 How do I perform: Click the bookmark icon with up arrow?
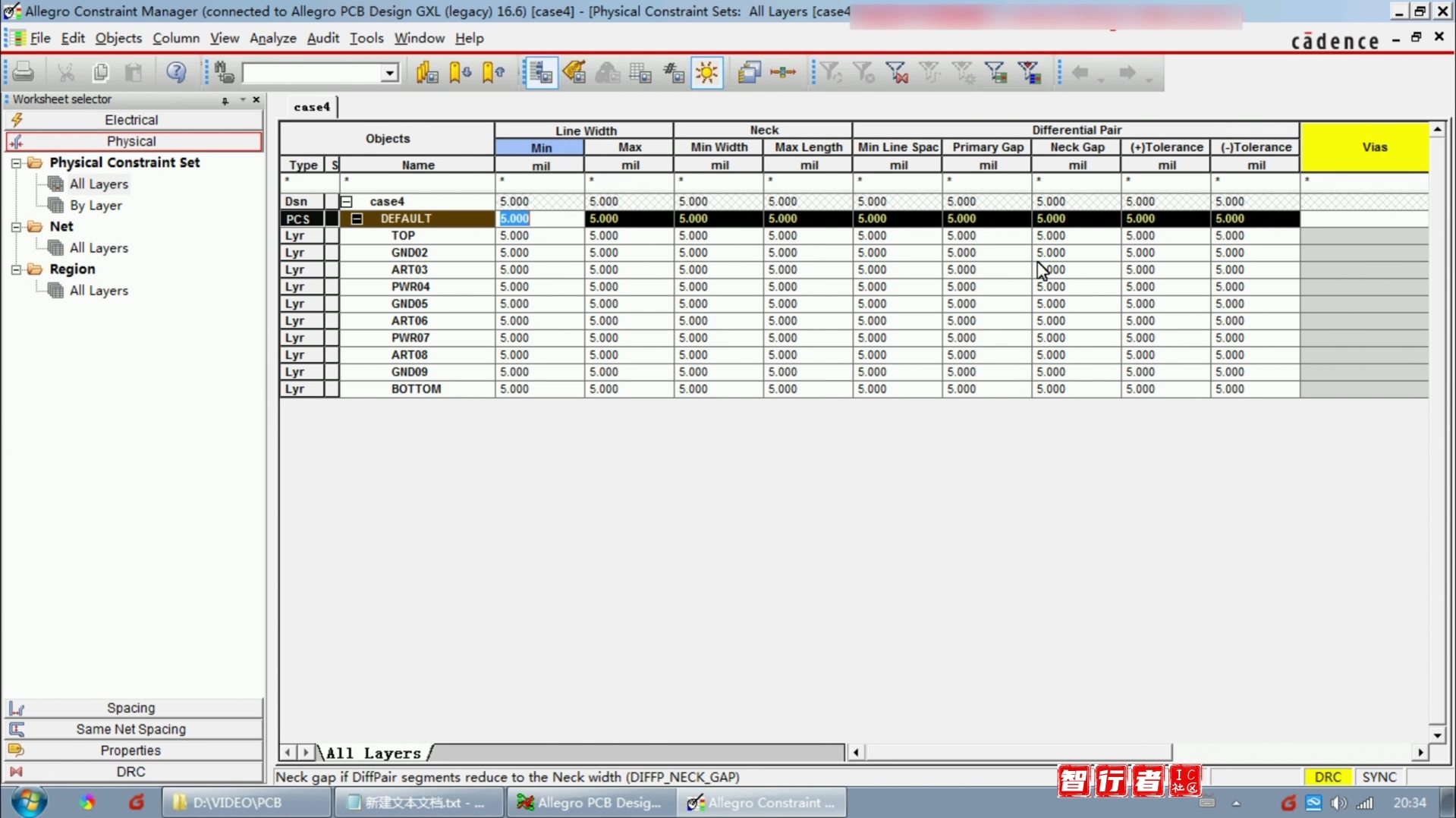(494, 72)
